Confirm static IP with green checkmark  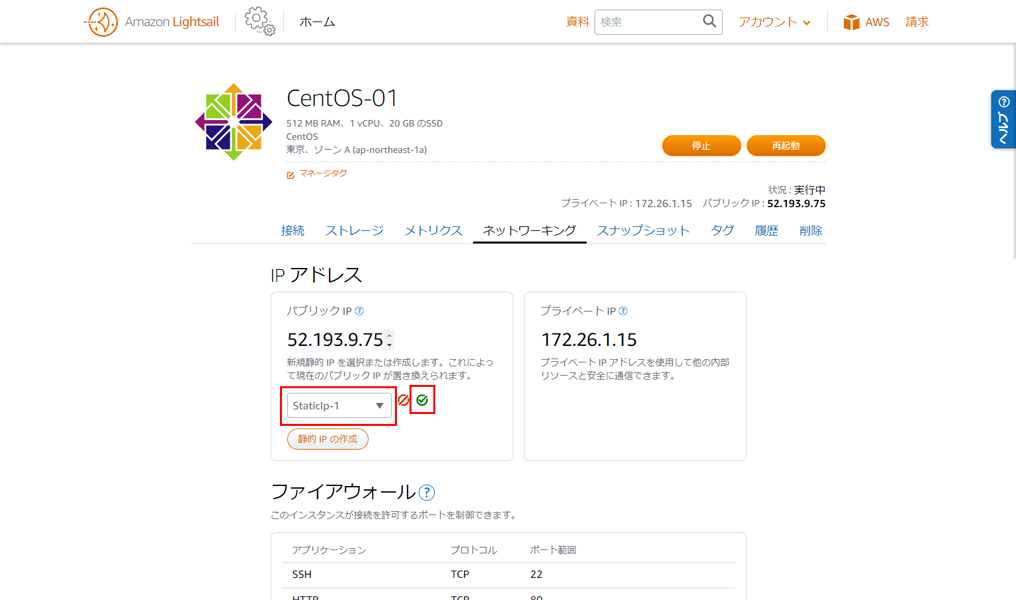422,400
